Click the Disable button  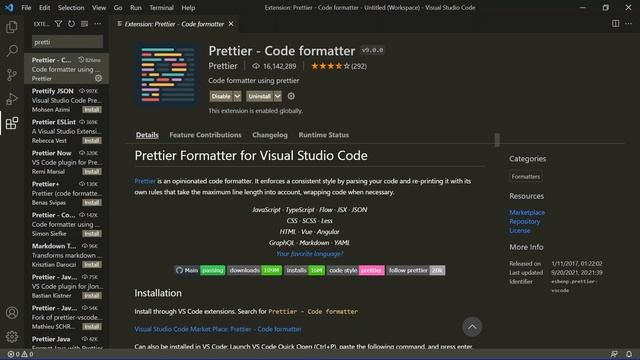pyautogui.click(x=221, y=96)
